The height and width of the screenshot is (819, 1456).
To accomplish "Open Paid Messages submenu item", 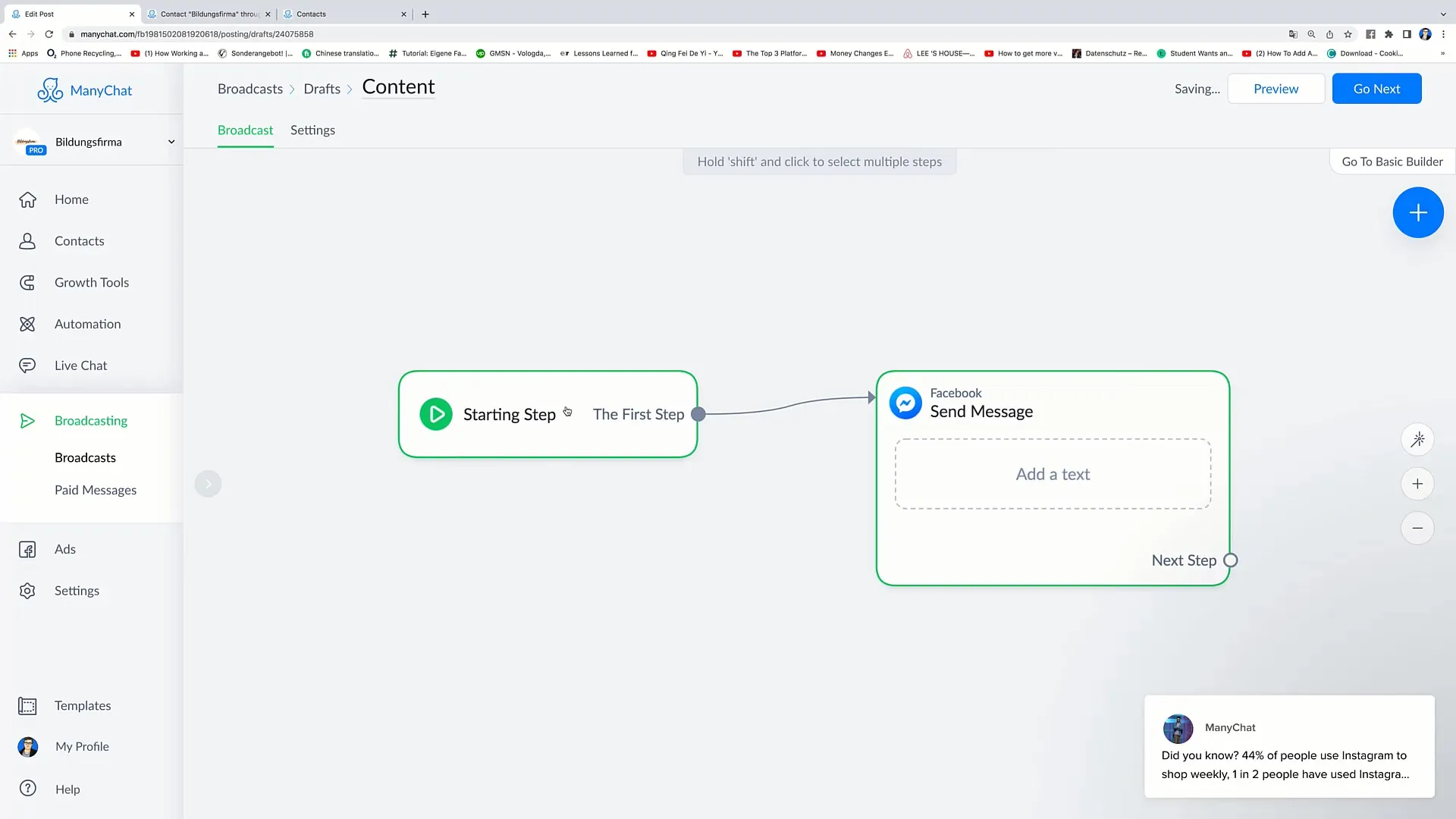I will (96, 491).
